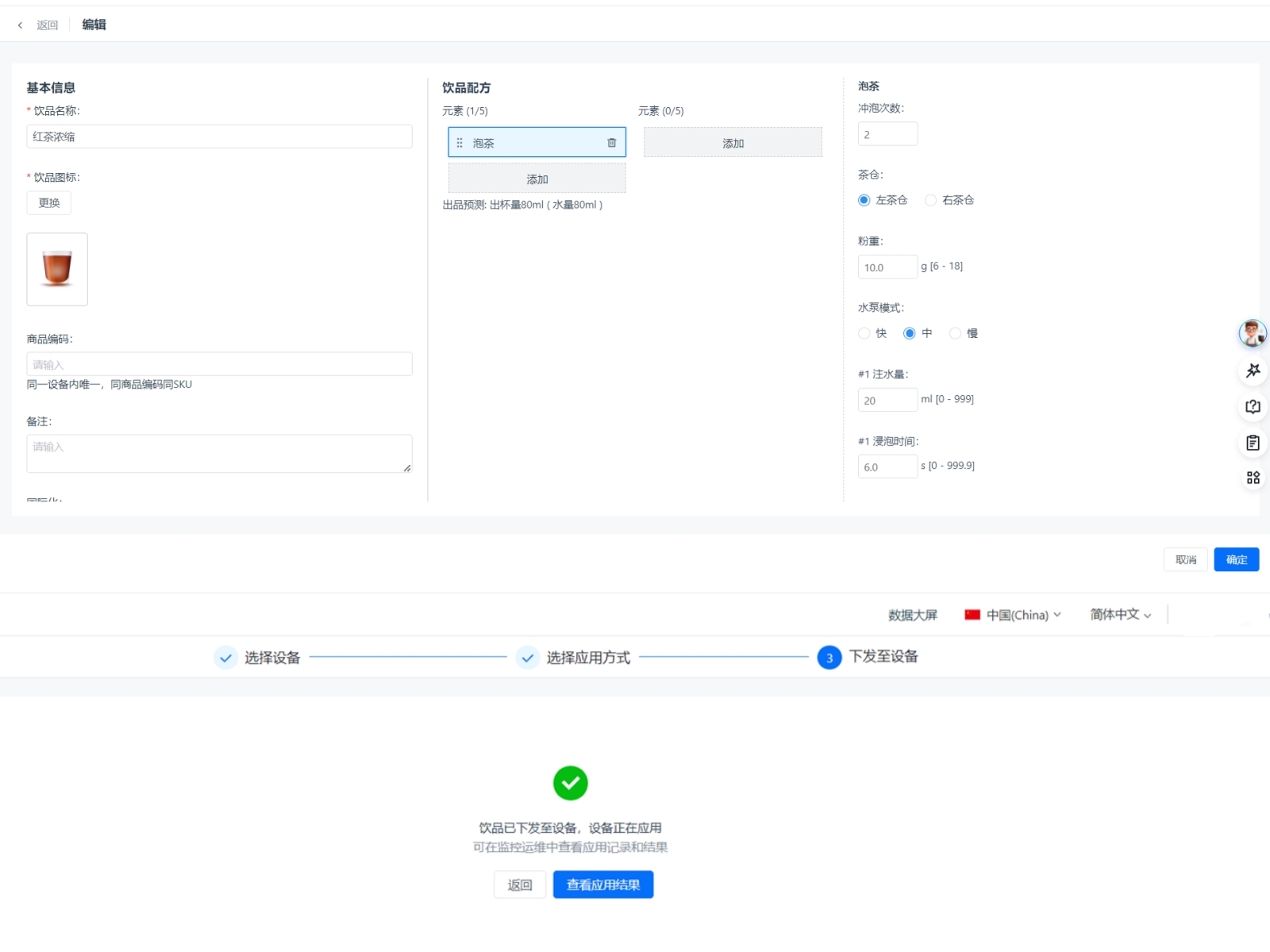This screenshot has width=1270, height=952.
Task: Set water pump mode to 慢
Action: pyautogui.click(x=955, y=333)
